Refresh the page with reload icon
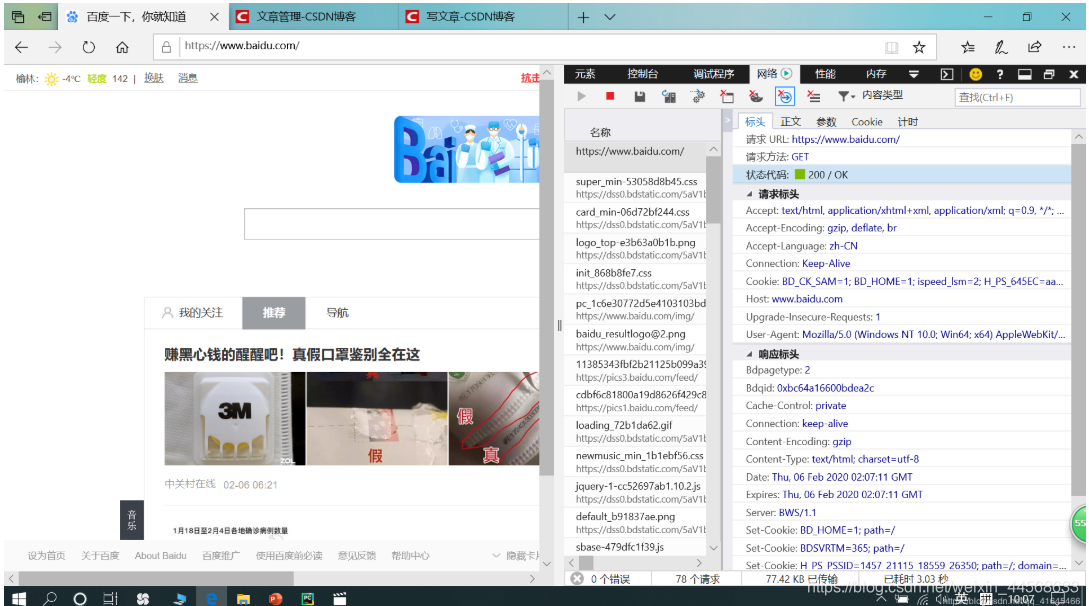 pos(88,47)
